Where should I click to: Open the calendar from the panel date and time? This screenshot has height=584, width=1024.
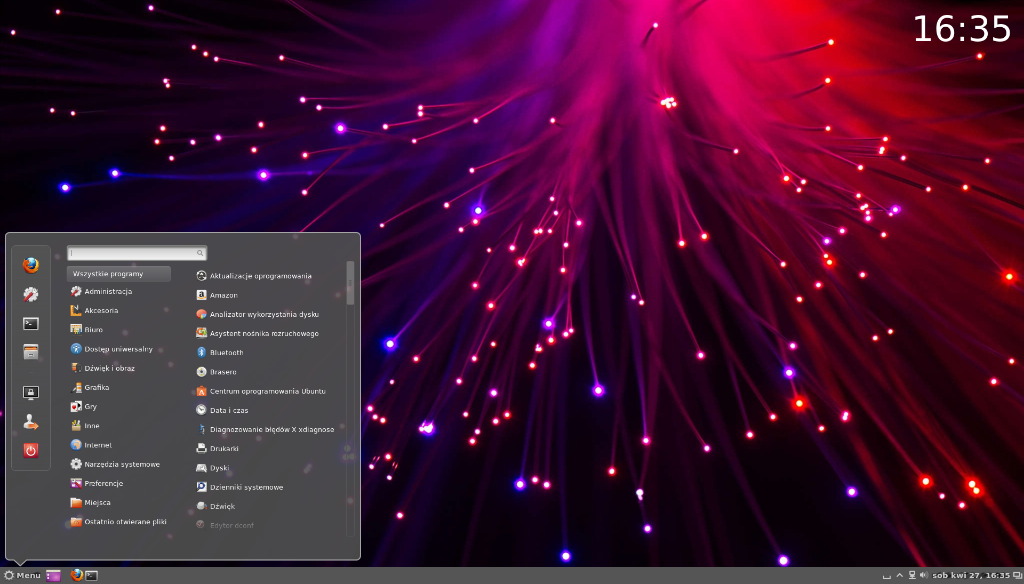coord(971,576)
